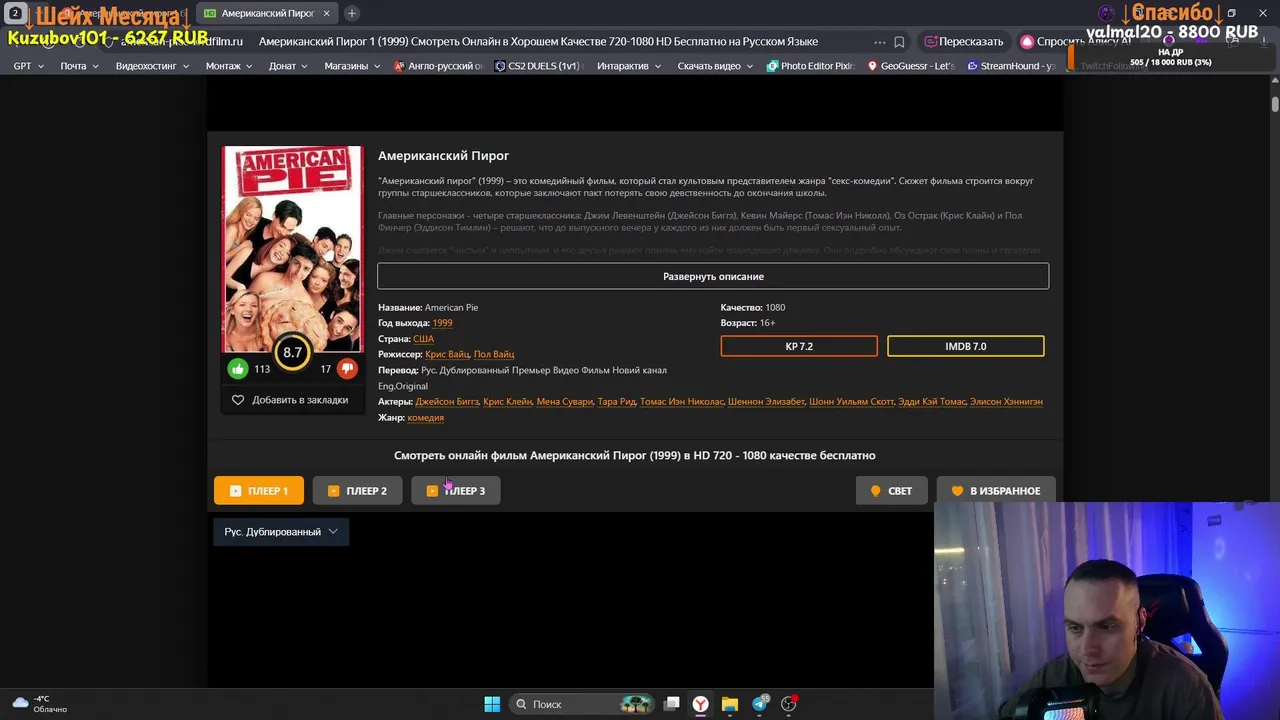This screenshot has width=1280, height=720.
Task: Select the ПЛЕЕР 1 tab
Action: click(x=259, y=491)
